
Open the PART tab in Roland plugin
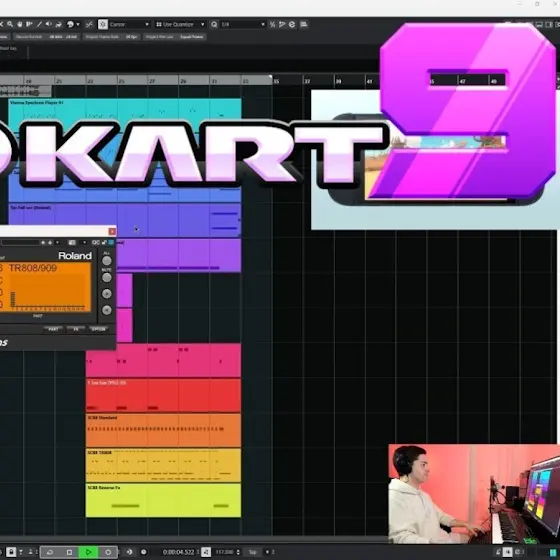(54, 329)
